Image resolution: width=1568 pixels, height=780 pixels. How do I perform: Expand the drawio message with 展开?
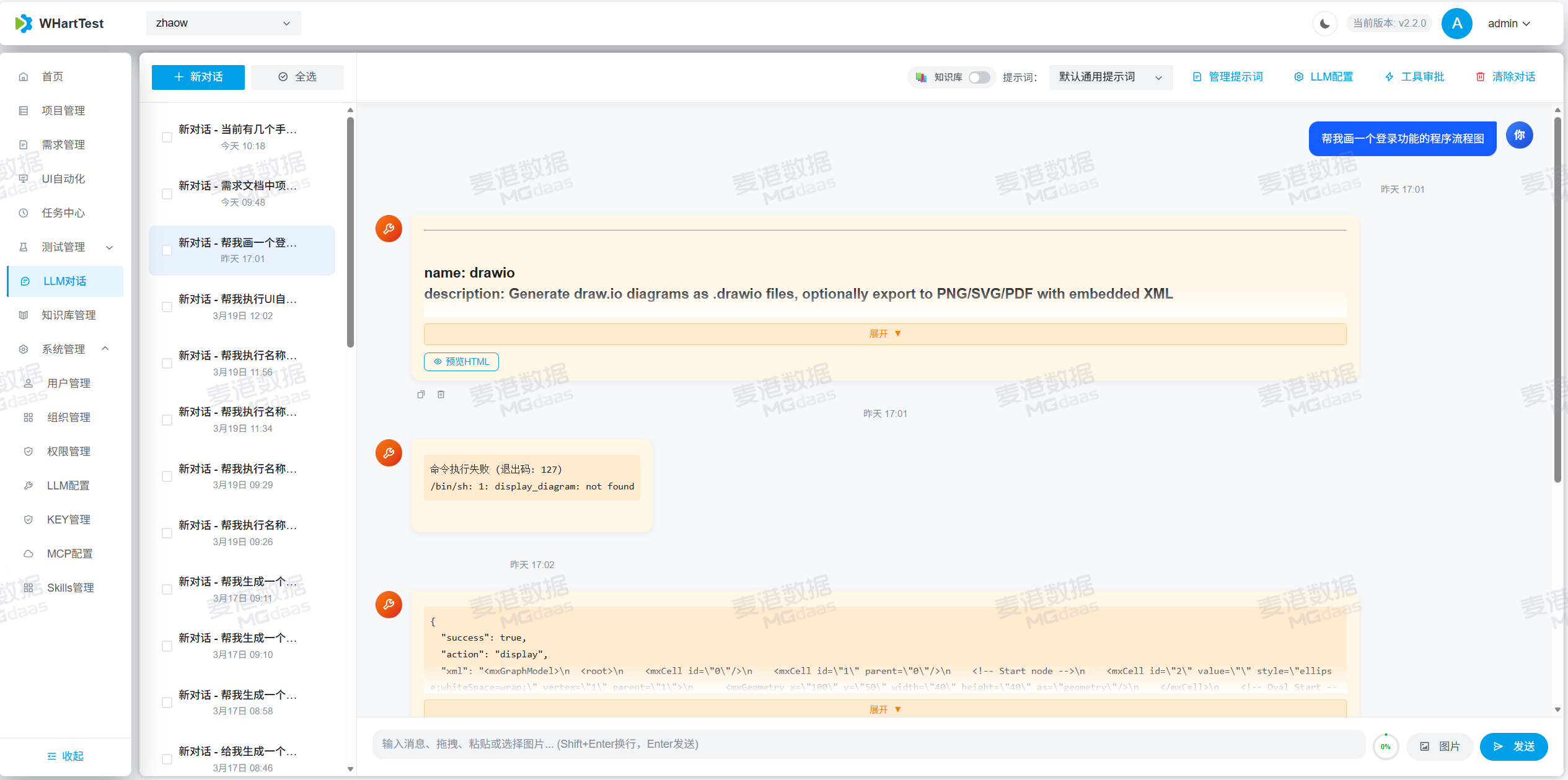pos(884,334)
